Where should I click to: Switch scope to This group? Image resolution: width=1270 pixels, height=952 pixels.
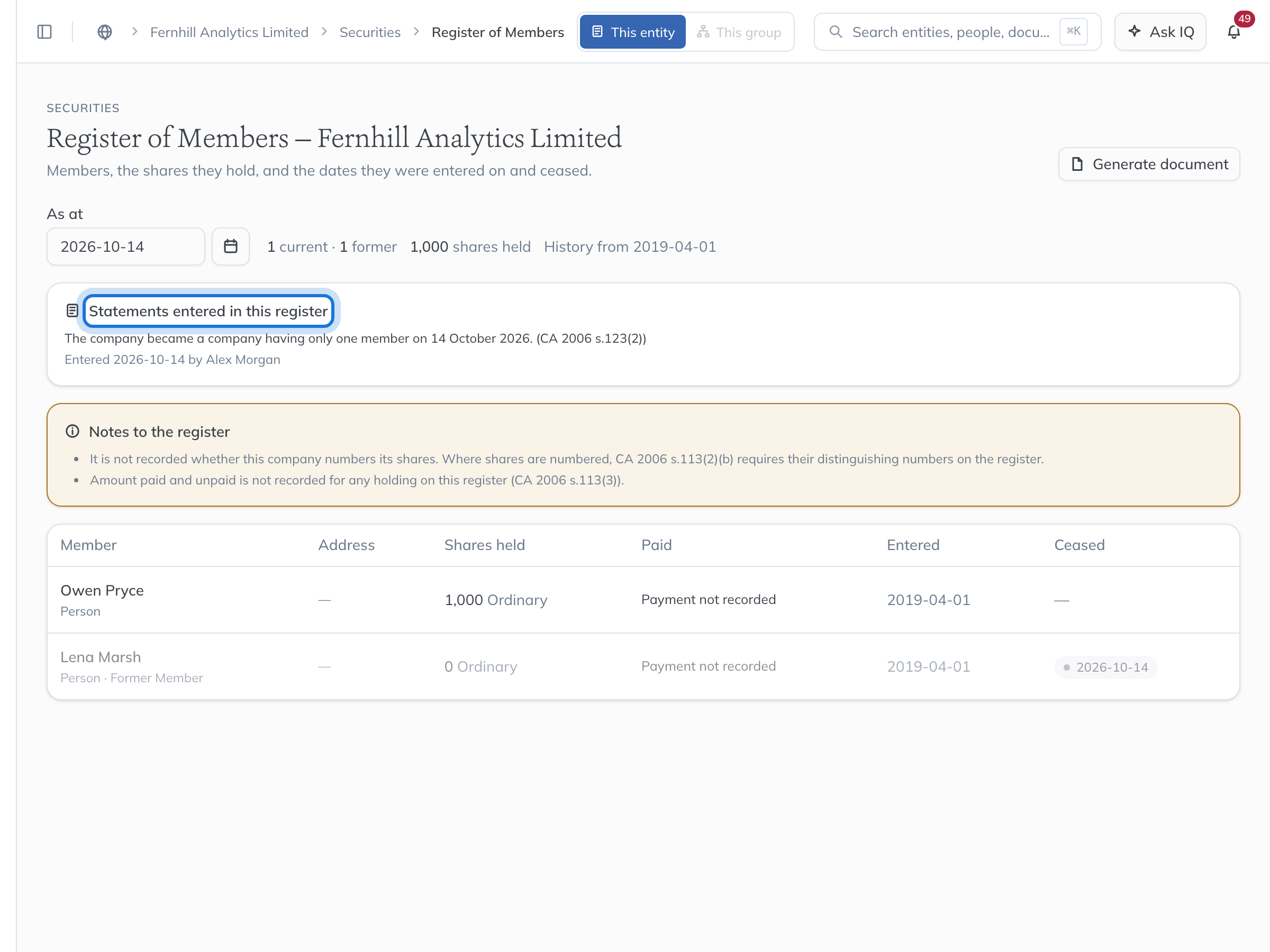(739, 32)
